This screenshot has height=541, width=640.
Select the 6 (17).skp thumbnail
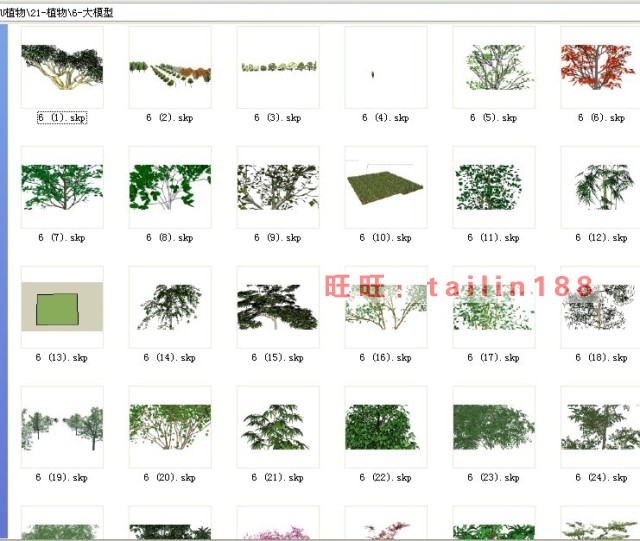pyautogui.click(x=494, y=307)
